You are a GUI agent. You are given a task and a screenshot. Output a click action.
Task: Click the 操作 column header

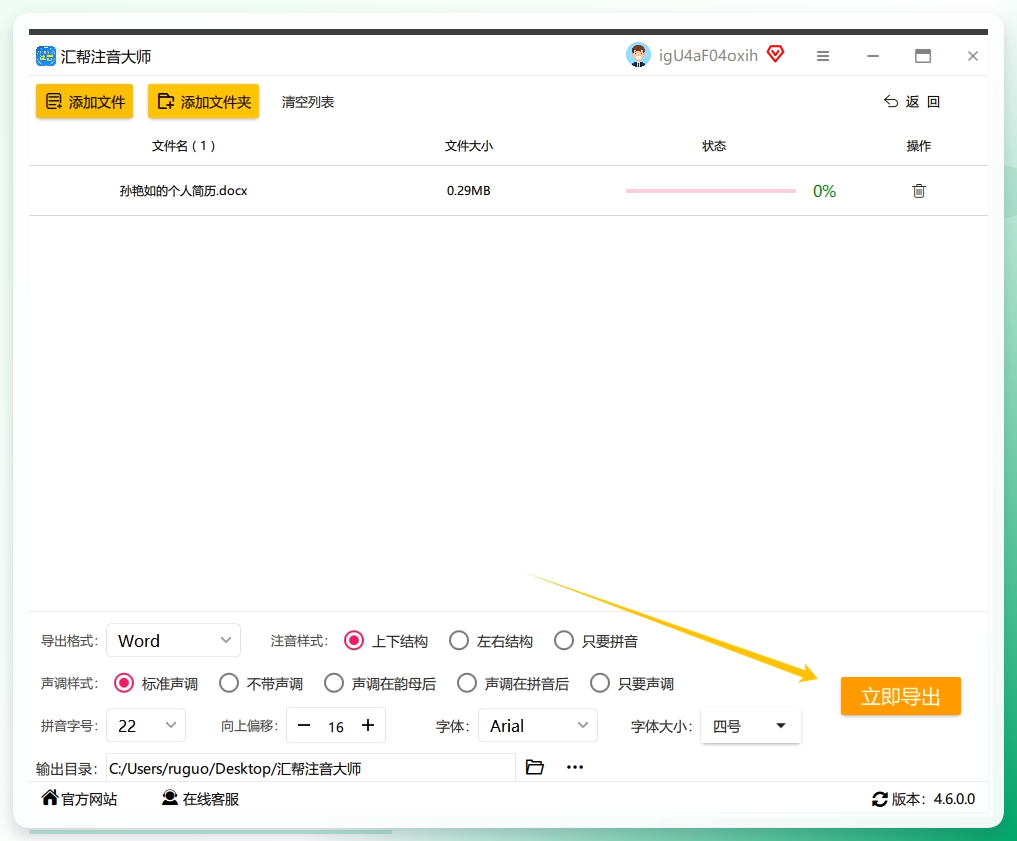pos(918,146)
